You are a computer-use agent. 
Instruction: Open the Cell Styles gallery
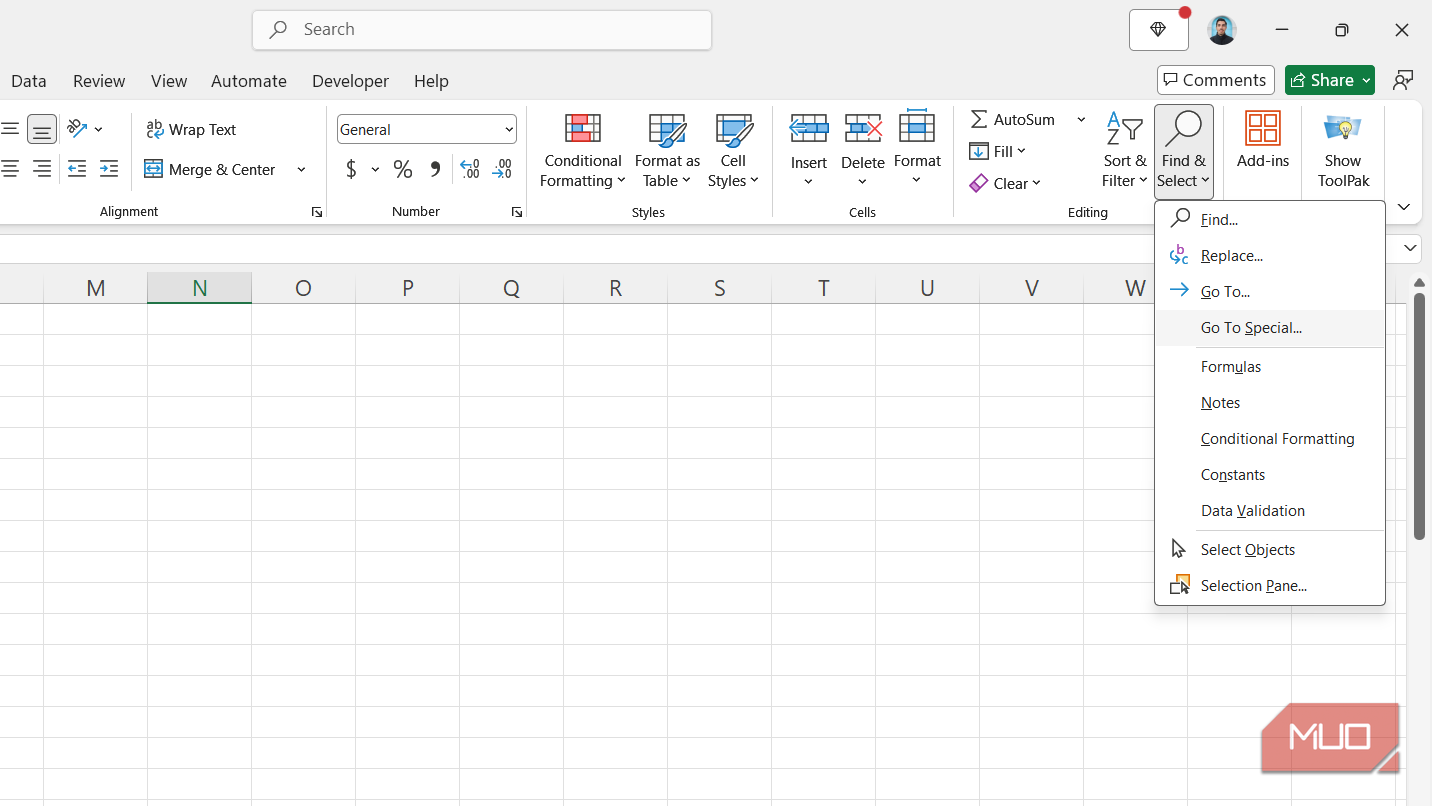tap(733, 151)
